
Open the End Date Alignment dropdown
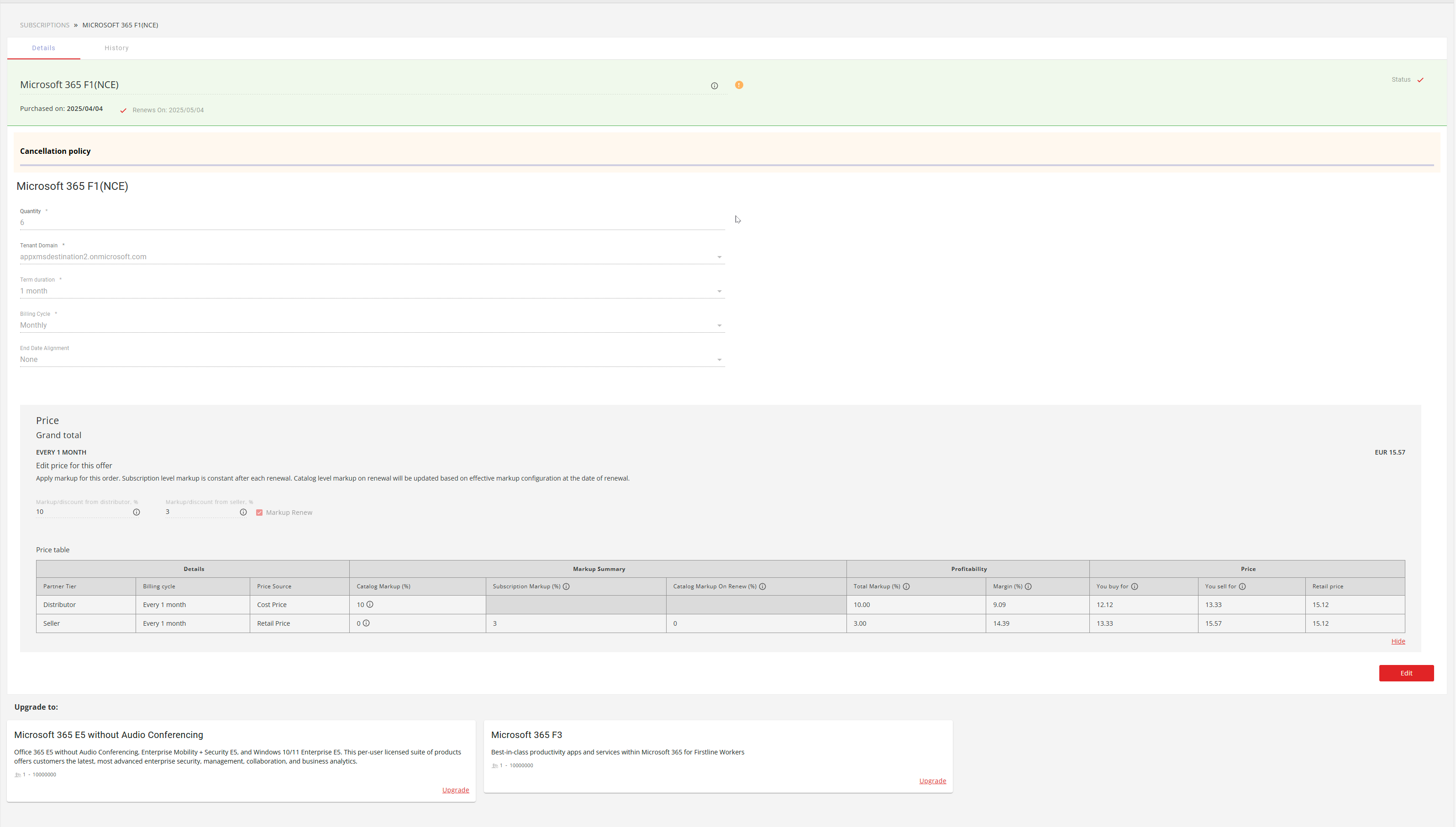(372, 359)
